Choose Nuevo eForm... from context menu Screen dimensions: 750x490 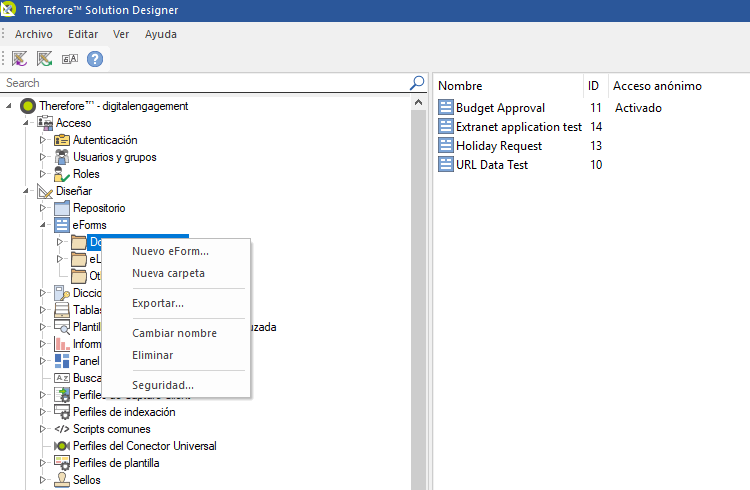170,251
